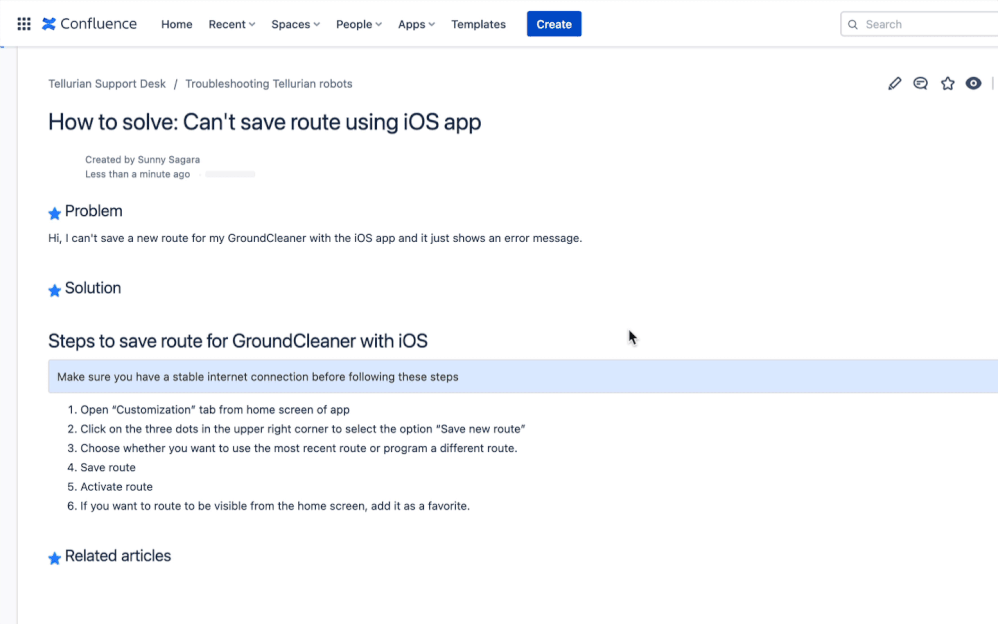
Task: Open Tellurian Support Desk breadcrumb link
Action: [x=107, y=84]
